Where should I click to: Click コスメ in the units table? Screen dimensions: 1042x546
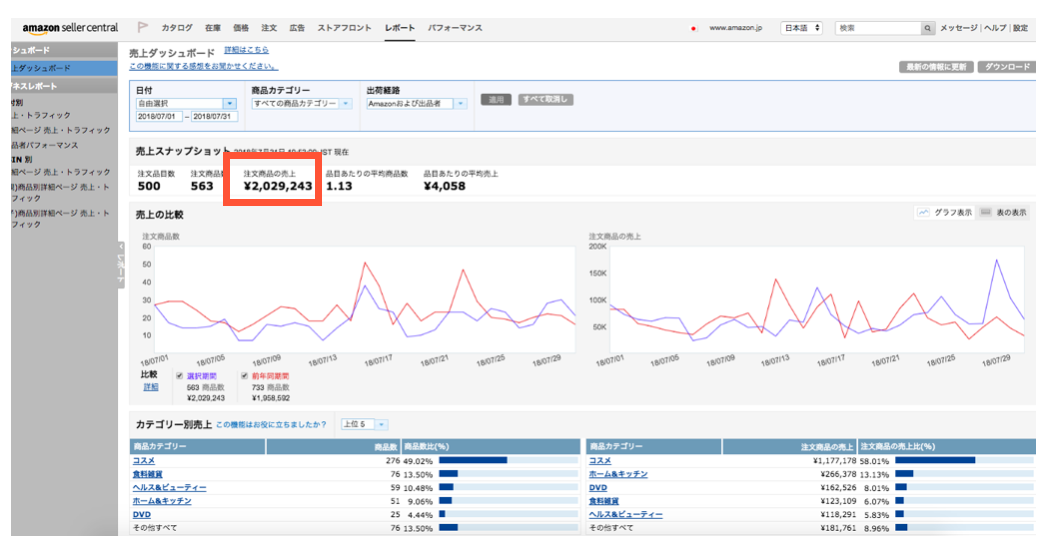click(x=144, y=460)
